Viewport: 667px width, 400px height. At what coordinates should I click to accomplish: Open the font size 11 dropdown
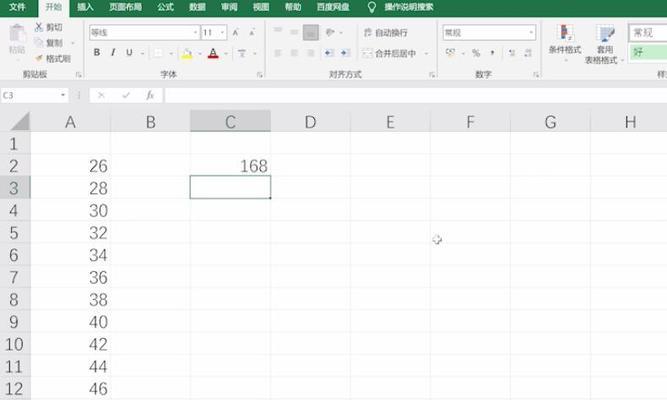222,33
